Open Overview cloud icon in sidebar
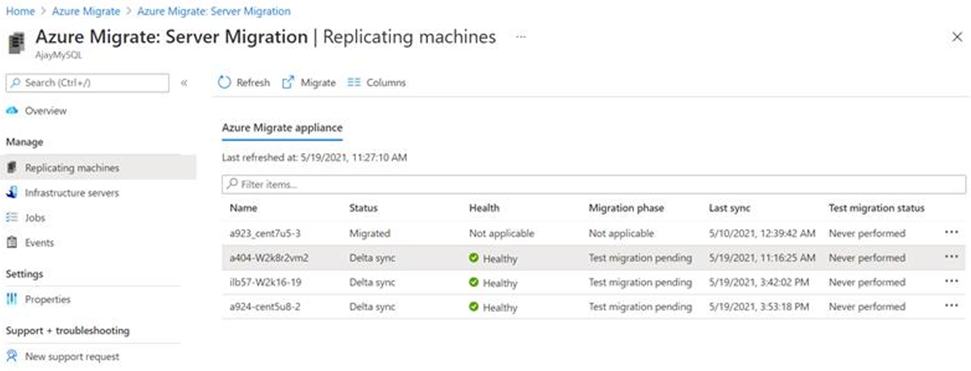 (11, 111)
